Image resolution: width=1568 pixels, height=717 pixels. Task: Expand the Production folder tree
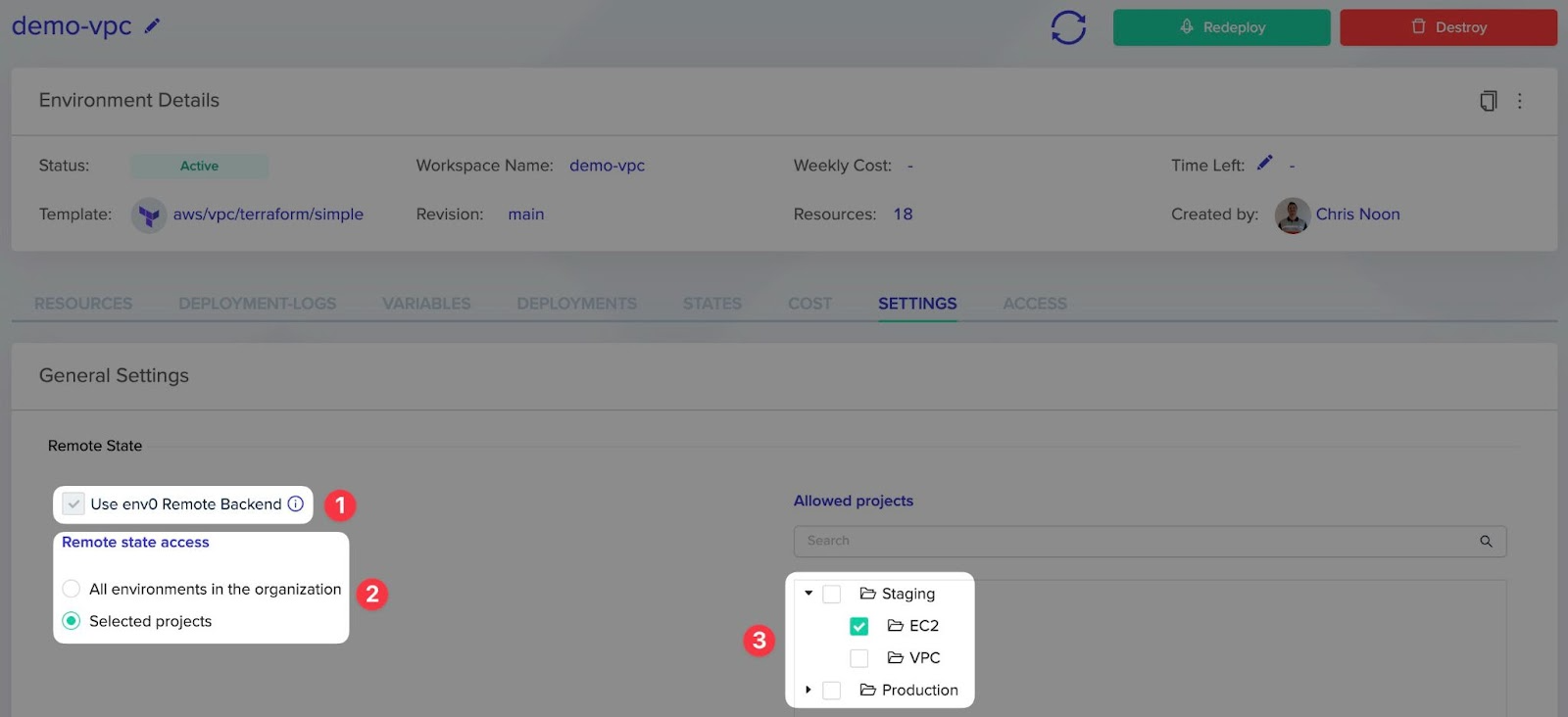coord(808,691)
